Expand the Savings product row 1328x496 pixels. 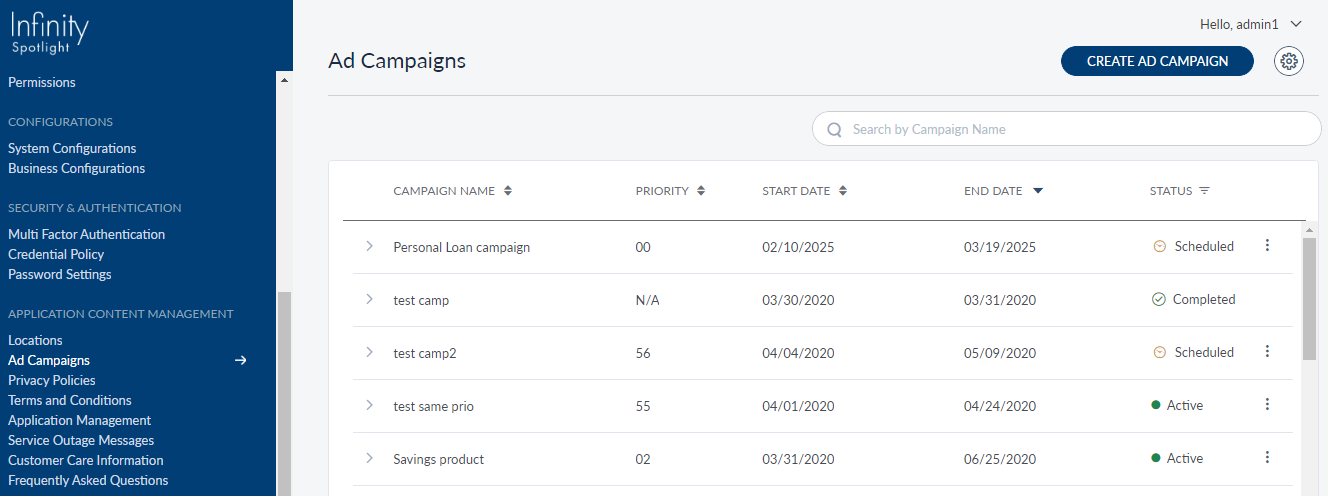pos(369,458)
